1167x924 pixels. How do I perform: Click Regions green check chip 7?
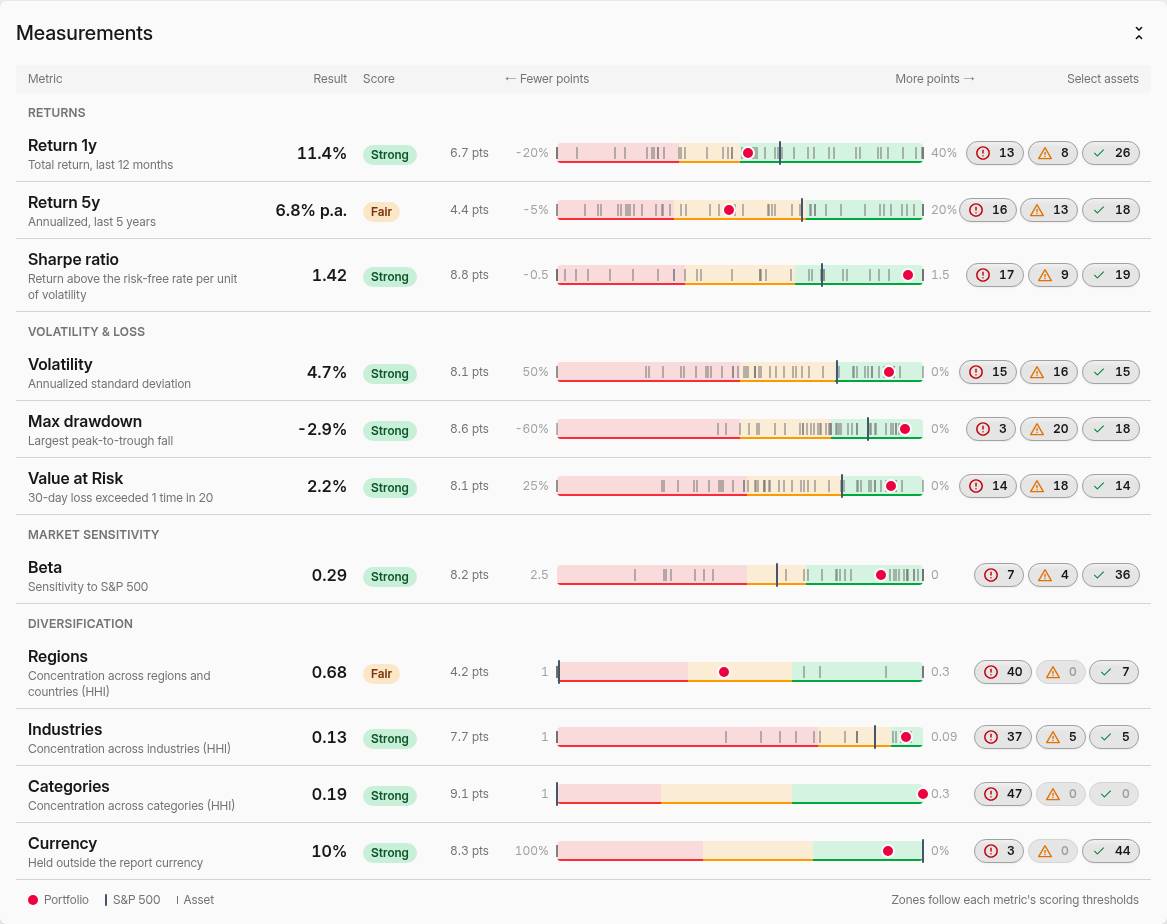click(x=1114, y=672)
